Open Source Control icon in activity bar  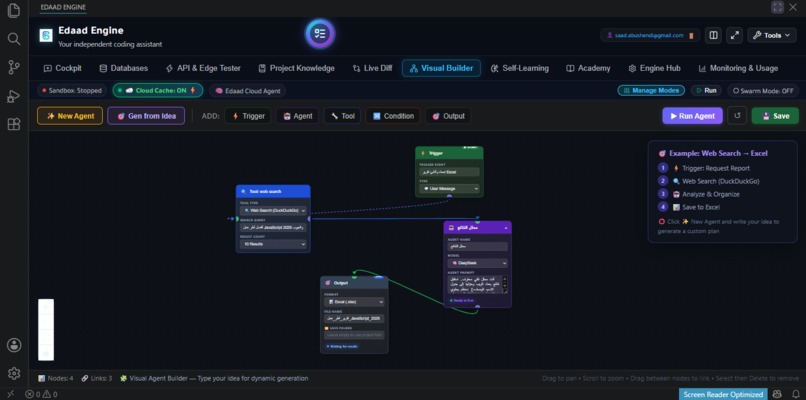tap(14, 67)
